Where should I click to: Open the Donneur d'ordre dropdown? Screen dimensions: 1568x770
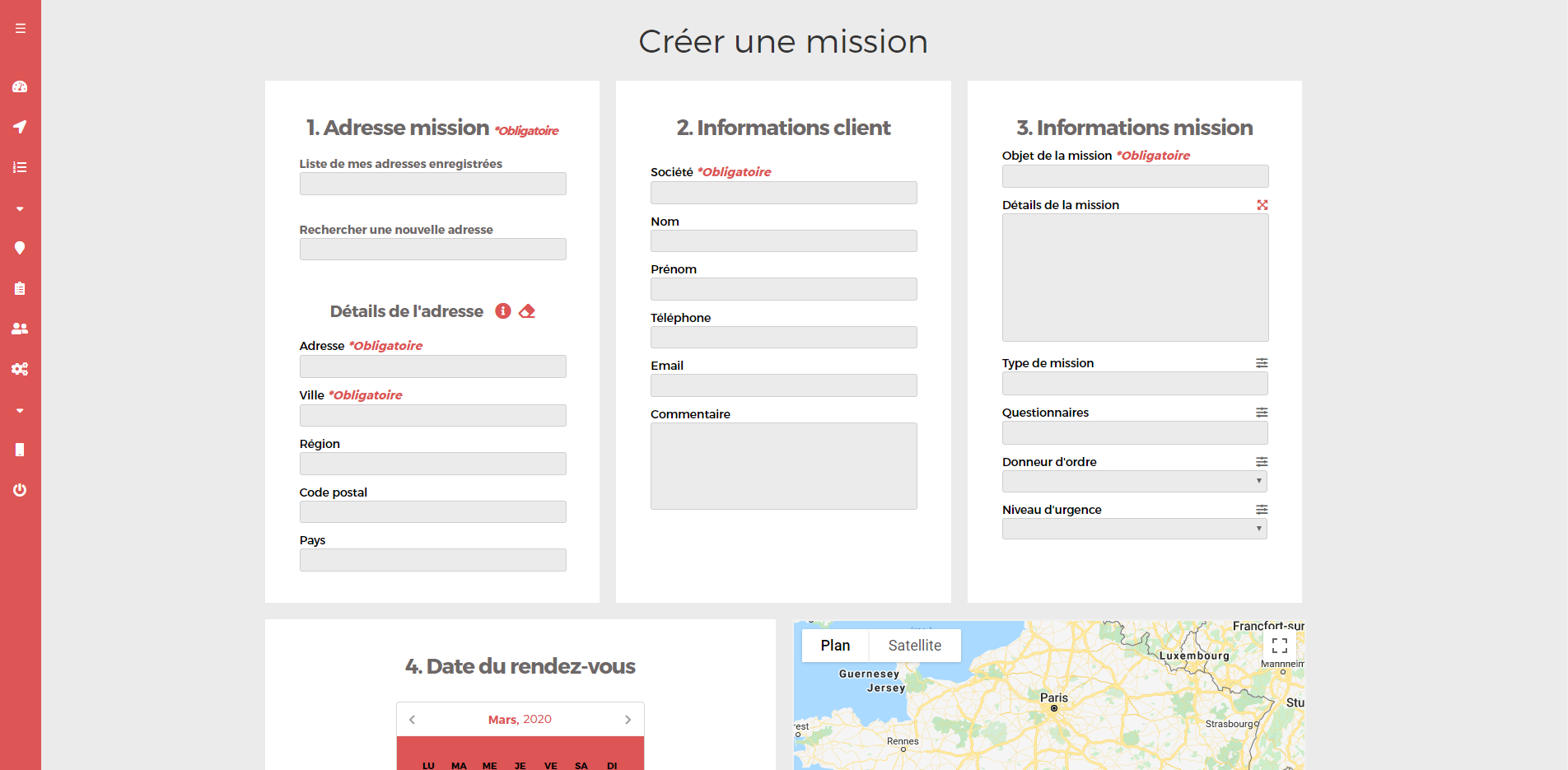tap(1134, 482)
